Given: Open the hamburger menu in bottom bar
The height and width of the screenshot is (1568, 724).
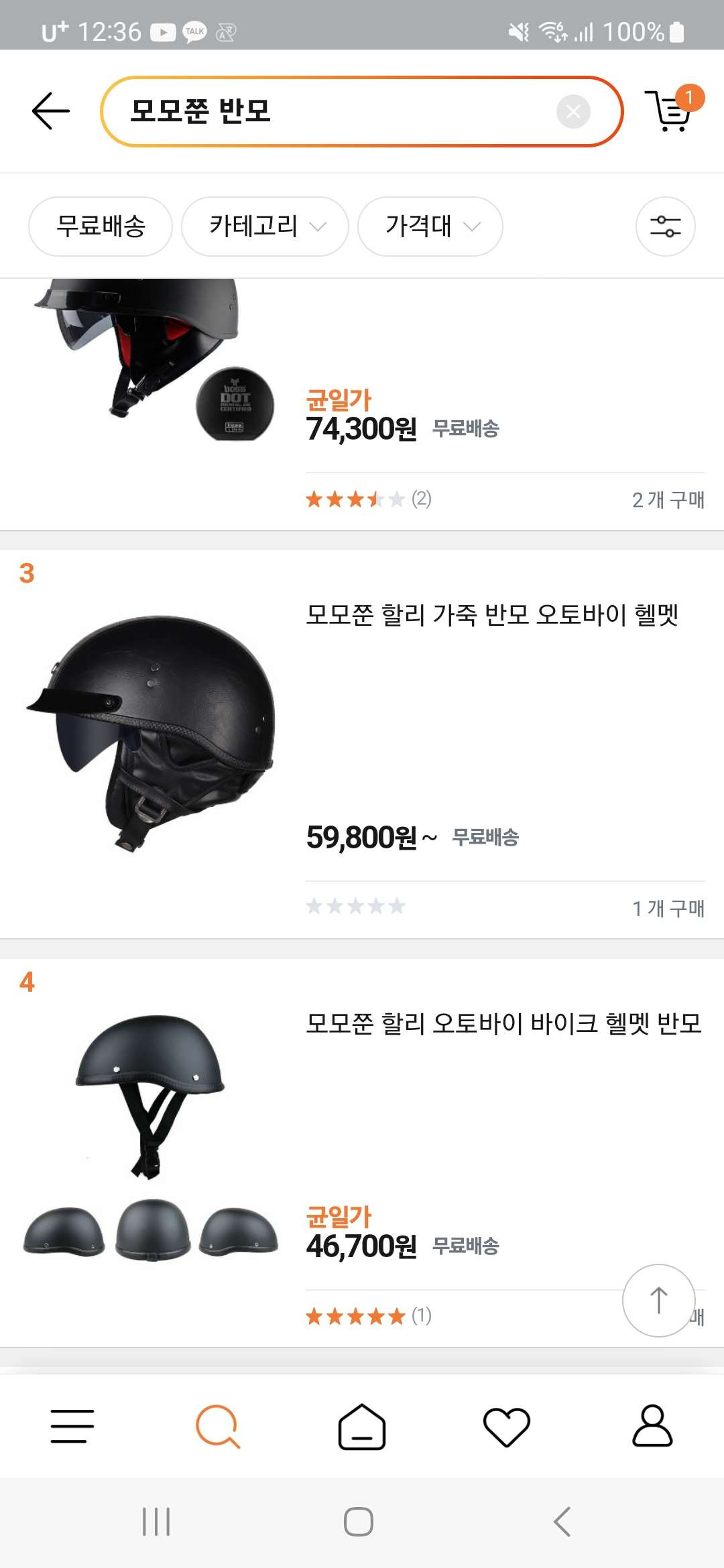Looking at the screenshot, I should (72, 1426).
